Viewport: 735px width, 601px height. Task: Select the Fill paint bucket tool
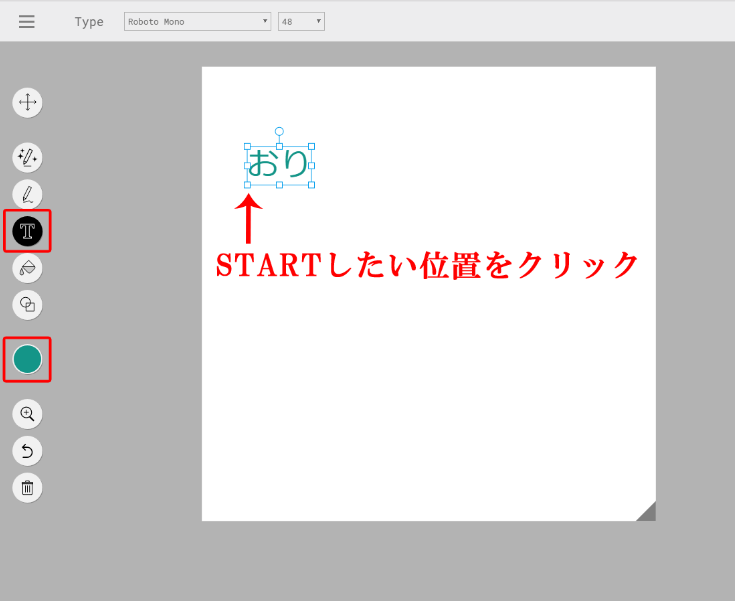tap(27, 268)
